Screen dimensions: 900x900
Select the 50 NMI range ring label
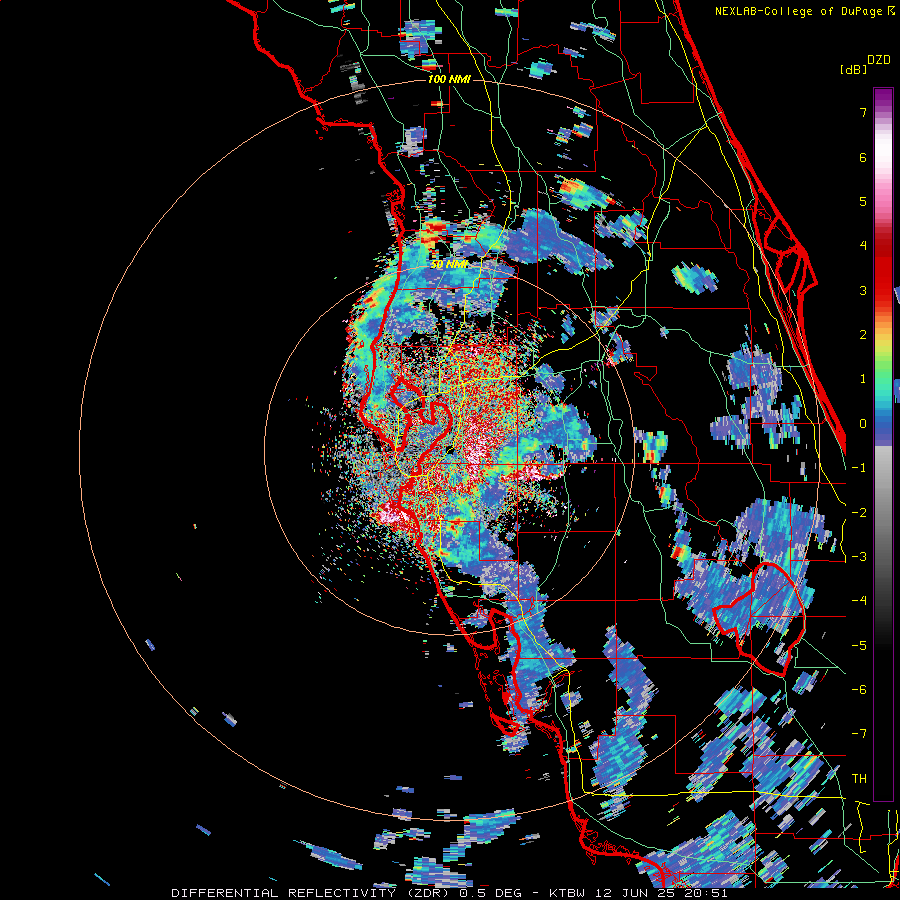(x=449, y=265)
